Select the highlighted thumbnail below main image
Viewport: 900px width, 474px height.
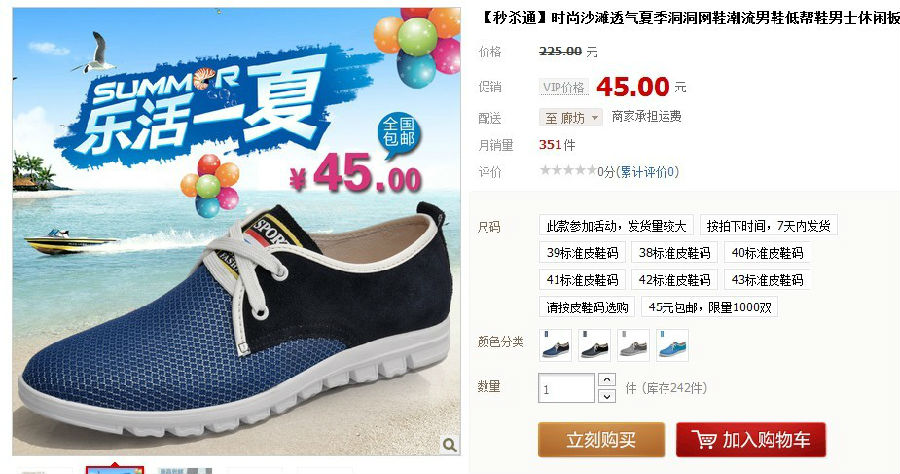[x=115, y=470]
